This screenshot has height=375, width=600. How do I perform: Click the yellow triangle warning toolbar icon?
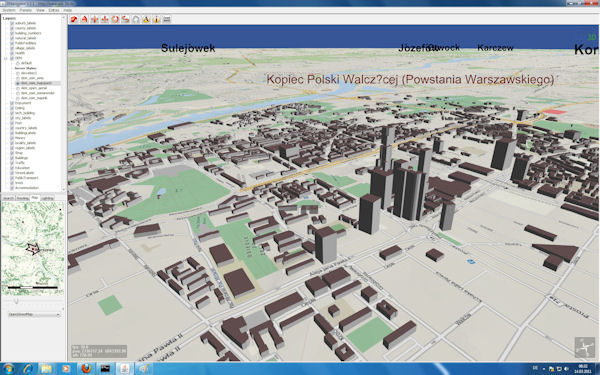[146, 19]
